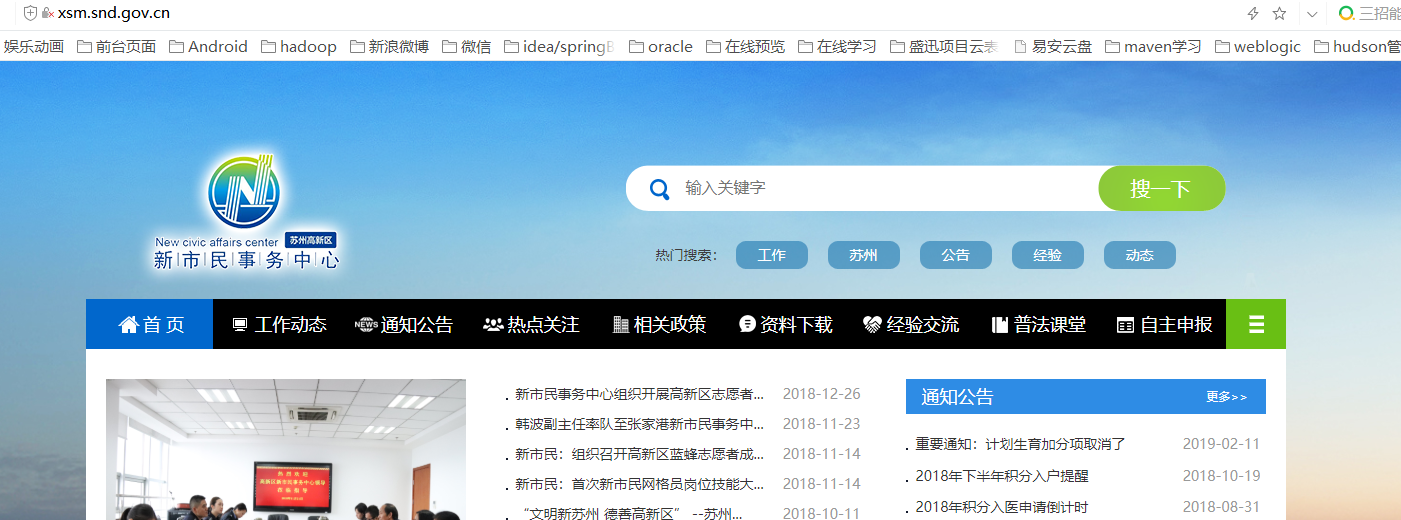1401x520 pixels.
Task: Open news 新市民事务中心组织开展高新区志愿者
Action: point(640,394)
